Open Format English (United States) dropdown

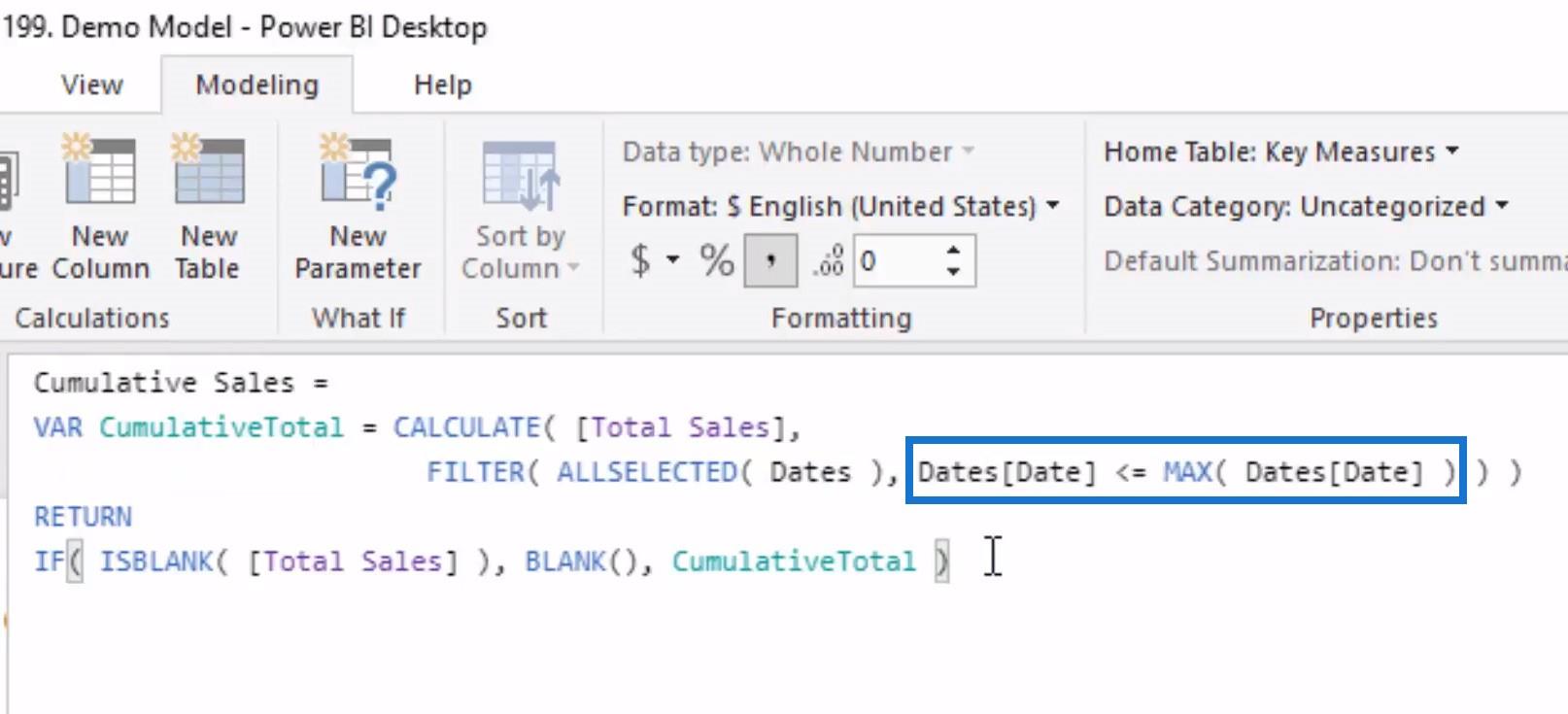pos(841,206)
